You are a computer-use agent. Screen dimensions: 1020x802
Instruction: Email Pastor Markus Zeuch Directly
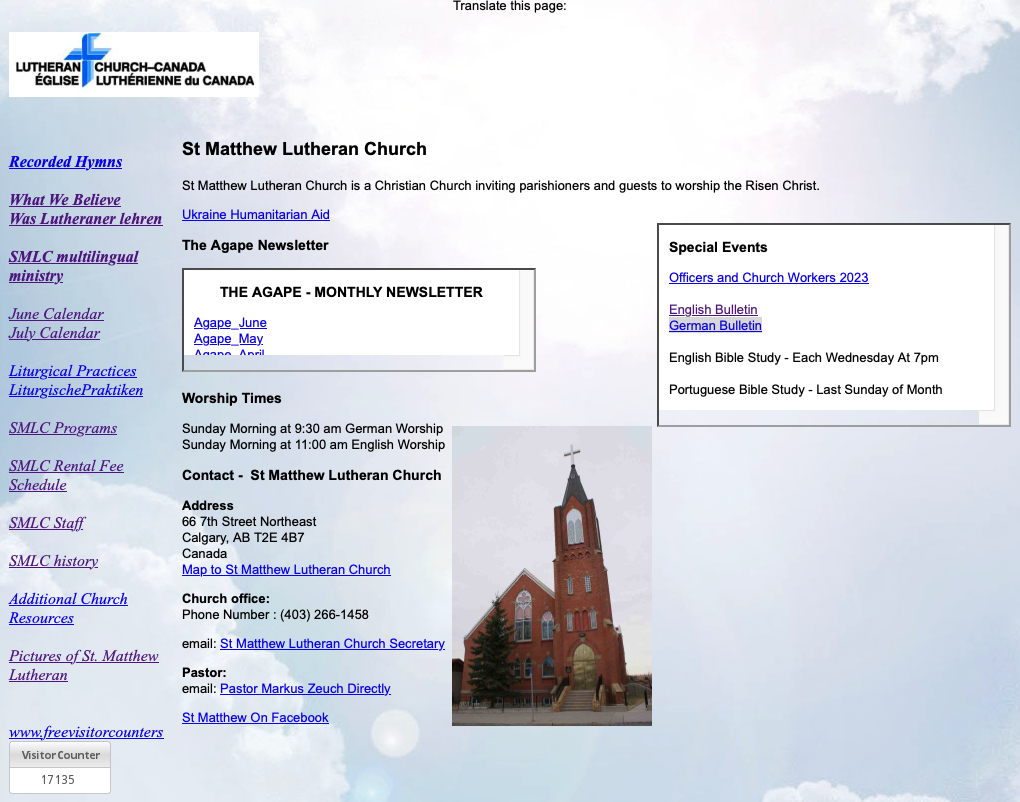[305, 689]
